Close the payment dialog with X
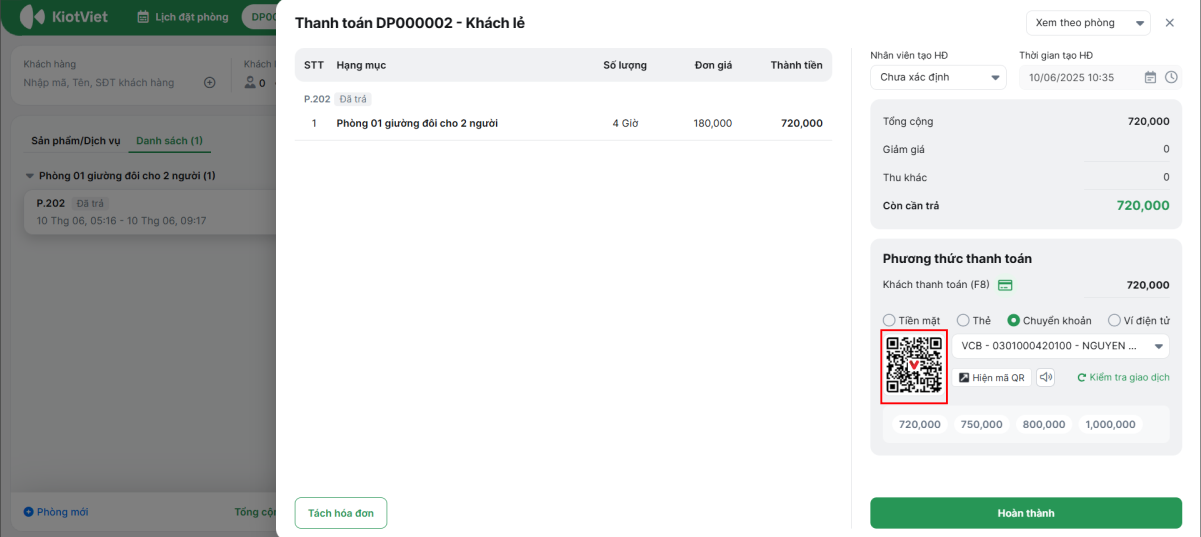This screenshot has width=1201, height=537. tap(1170, 23)
